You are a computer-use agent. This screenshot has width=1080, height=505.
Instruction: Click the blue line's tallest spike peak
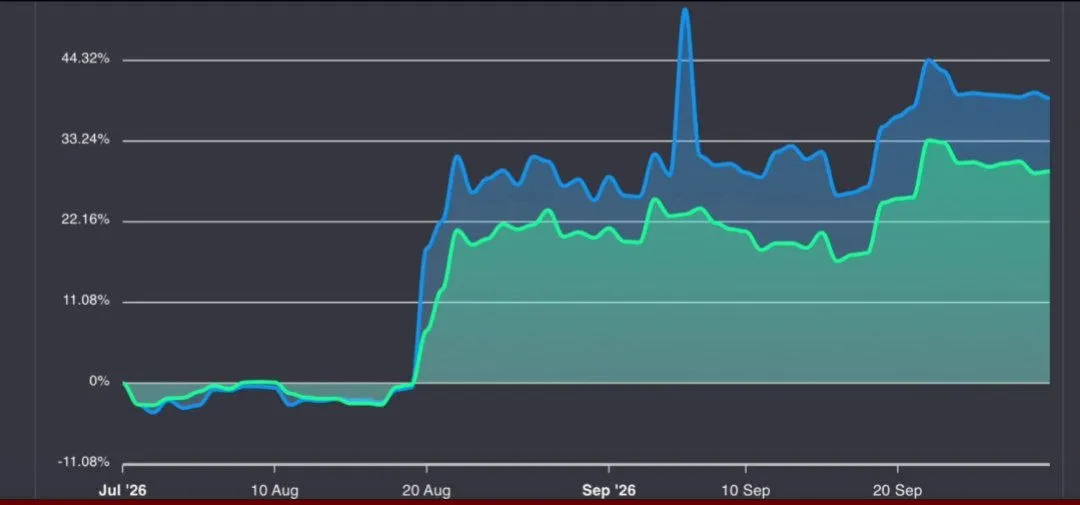pos(685,10)
